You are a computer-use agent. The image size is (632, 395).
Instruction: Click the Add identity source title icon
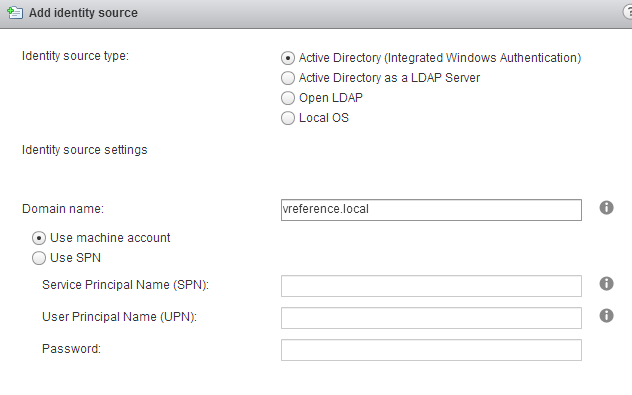[15, 12]
